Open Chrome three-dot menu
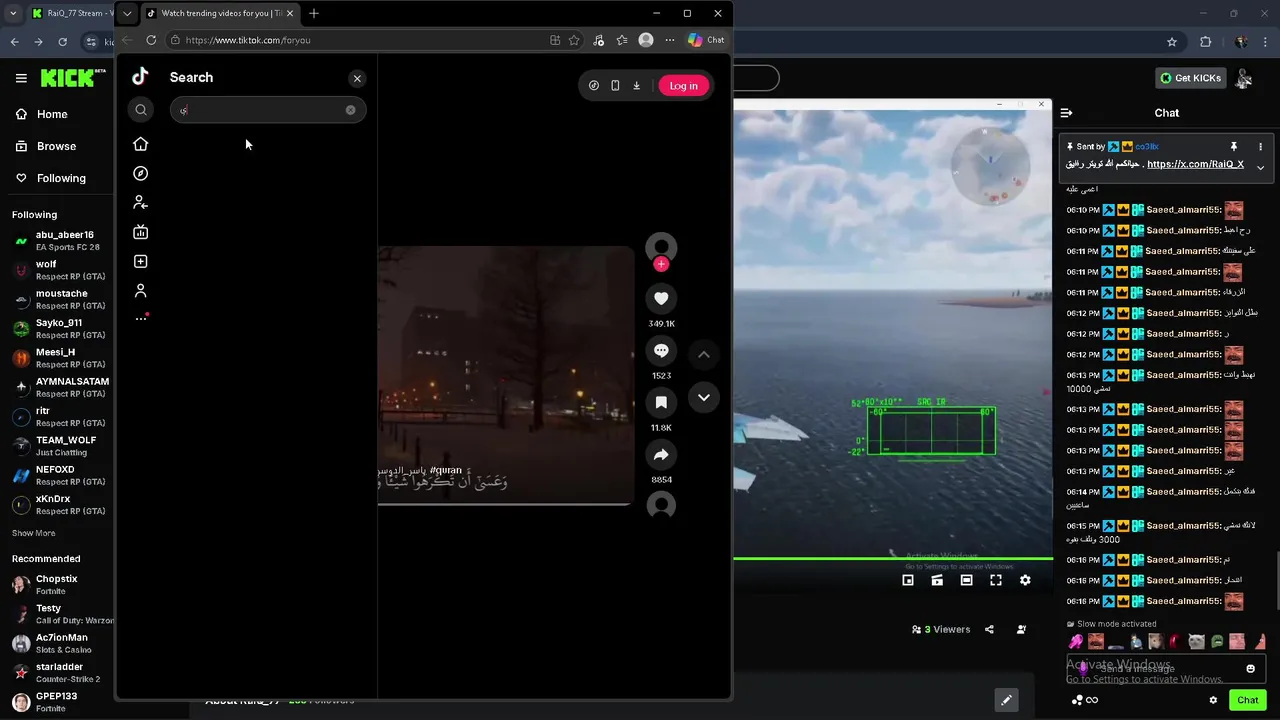The height and width of the screenshot is (720, 1280). [x=1264, y=42]
